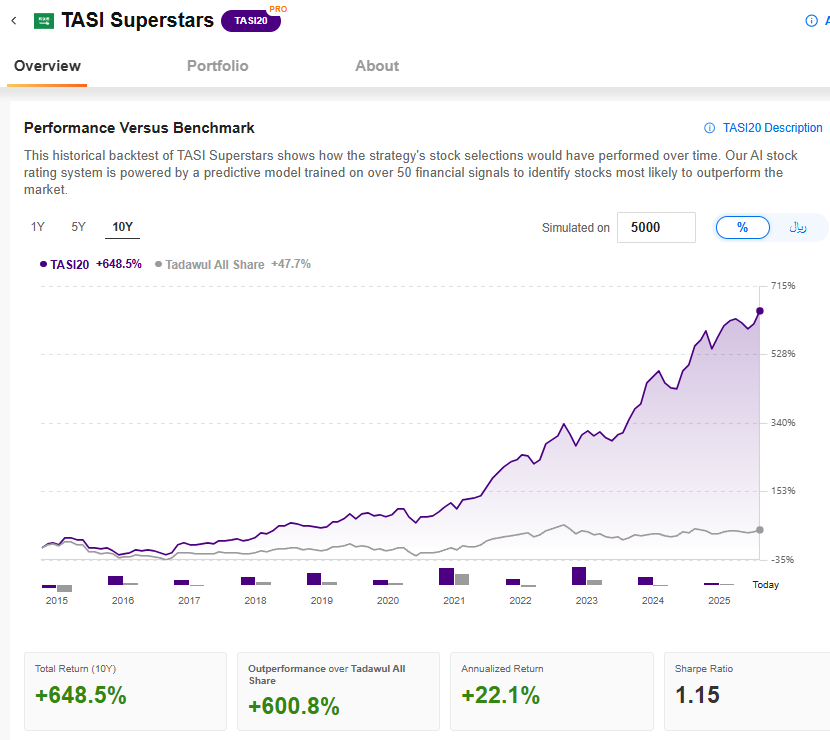
Task: Click the 153% axis label
Action: click(x=783, y=491)
